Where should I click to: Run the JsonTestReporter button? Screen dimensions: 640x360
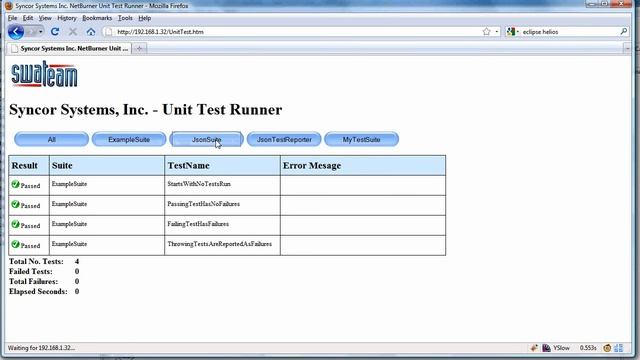click(284, 139)
